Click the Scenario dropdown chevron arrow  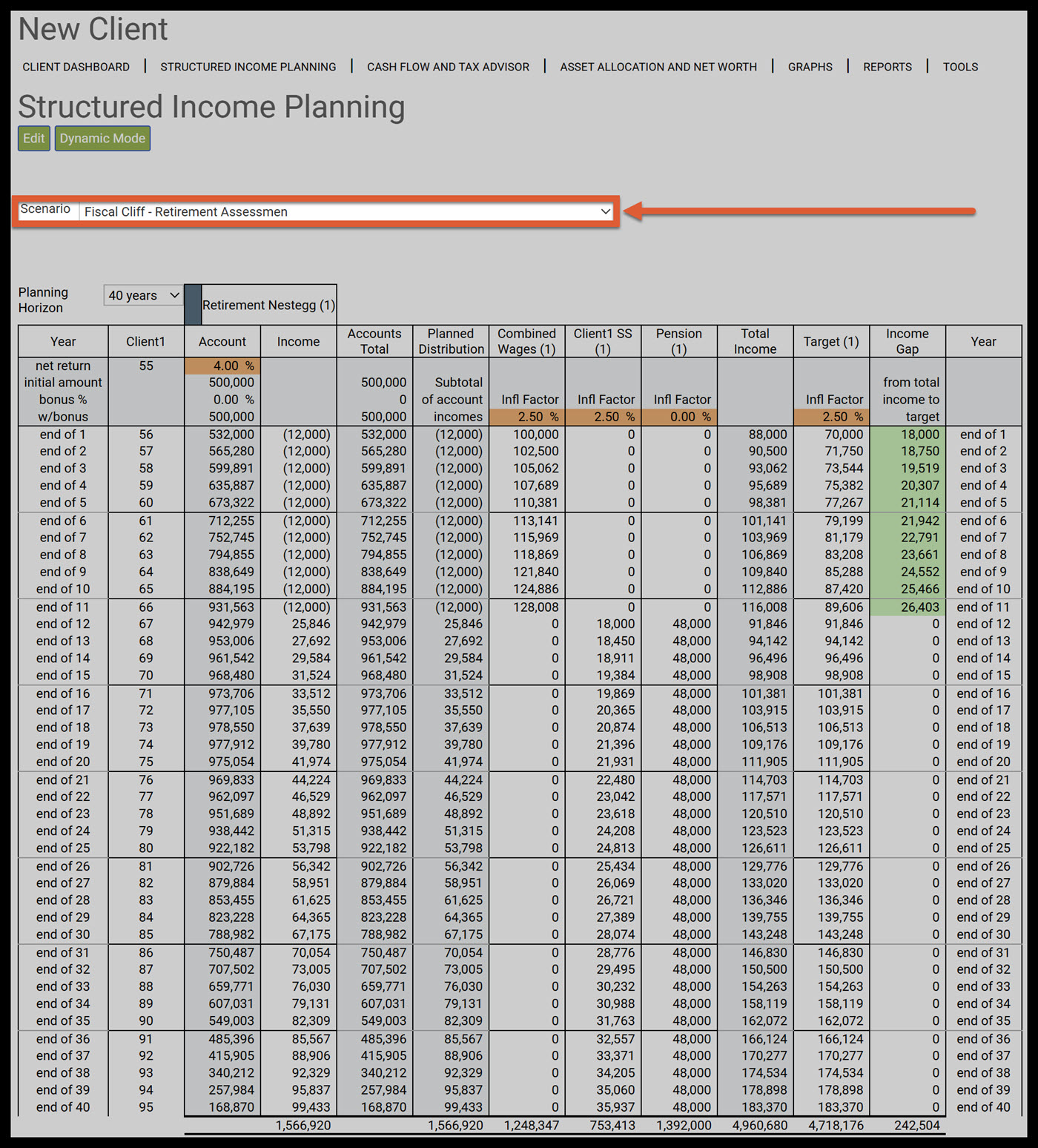tap(606, 211)
